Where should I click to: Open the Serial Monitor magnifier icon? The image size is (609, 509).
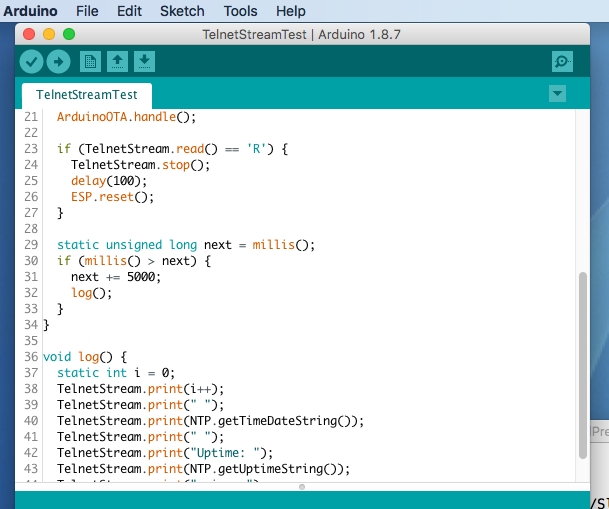coord(563,62)
